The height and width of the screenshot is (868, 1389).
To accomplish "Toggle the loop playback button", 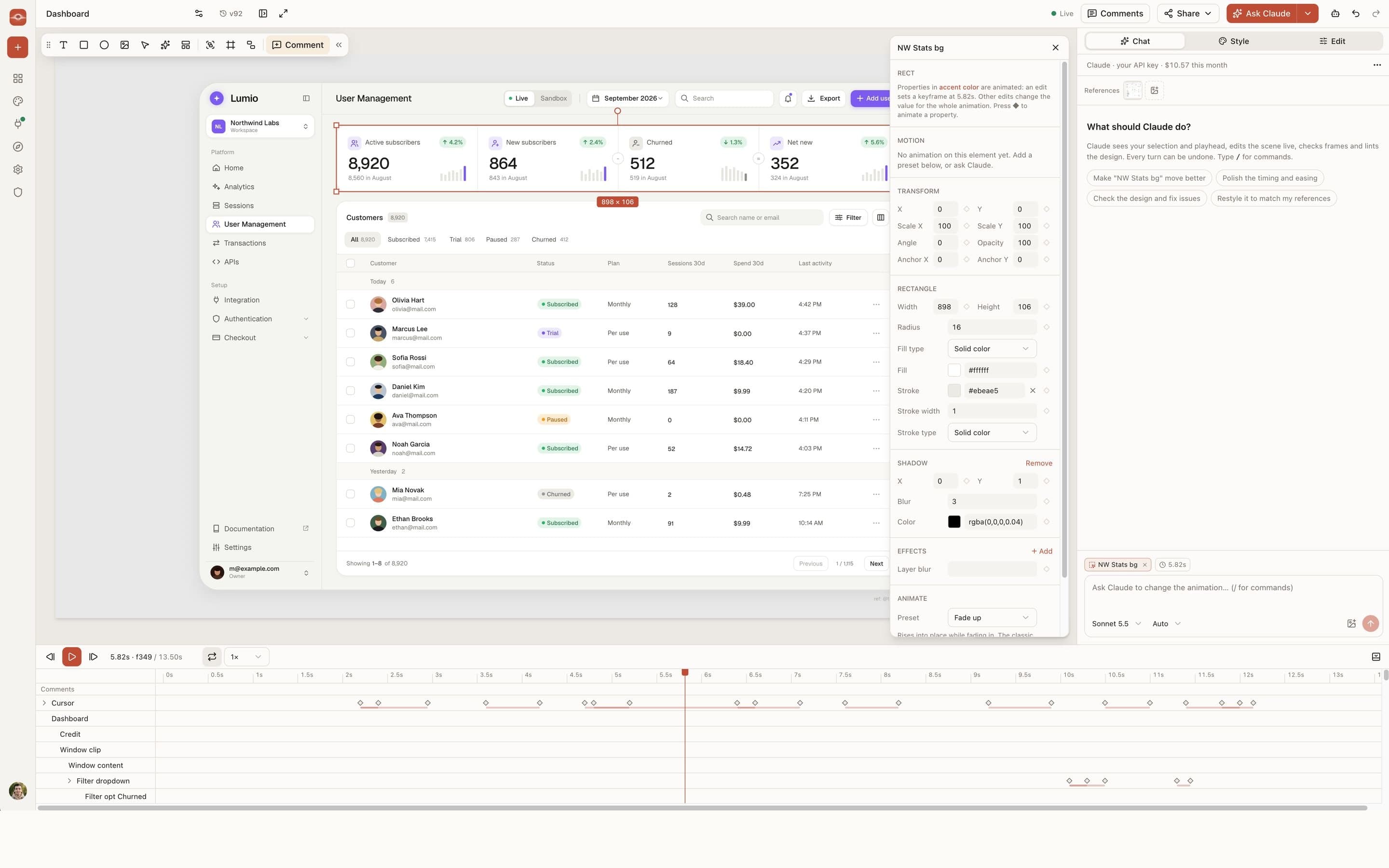I will [212, 657].
